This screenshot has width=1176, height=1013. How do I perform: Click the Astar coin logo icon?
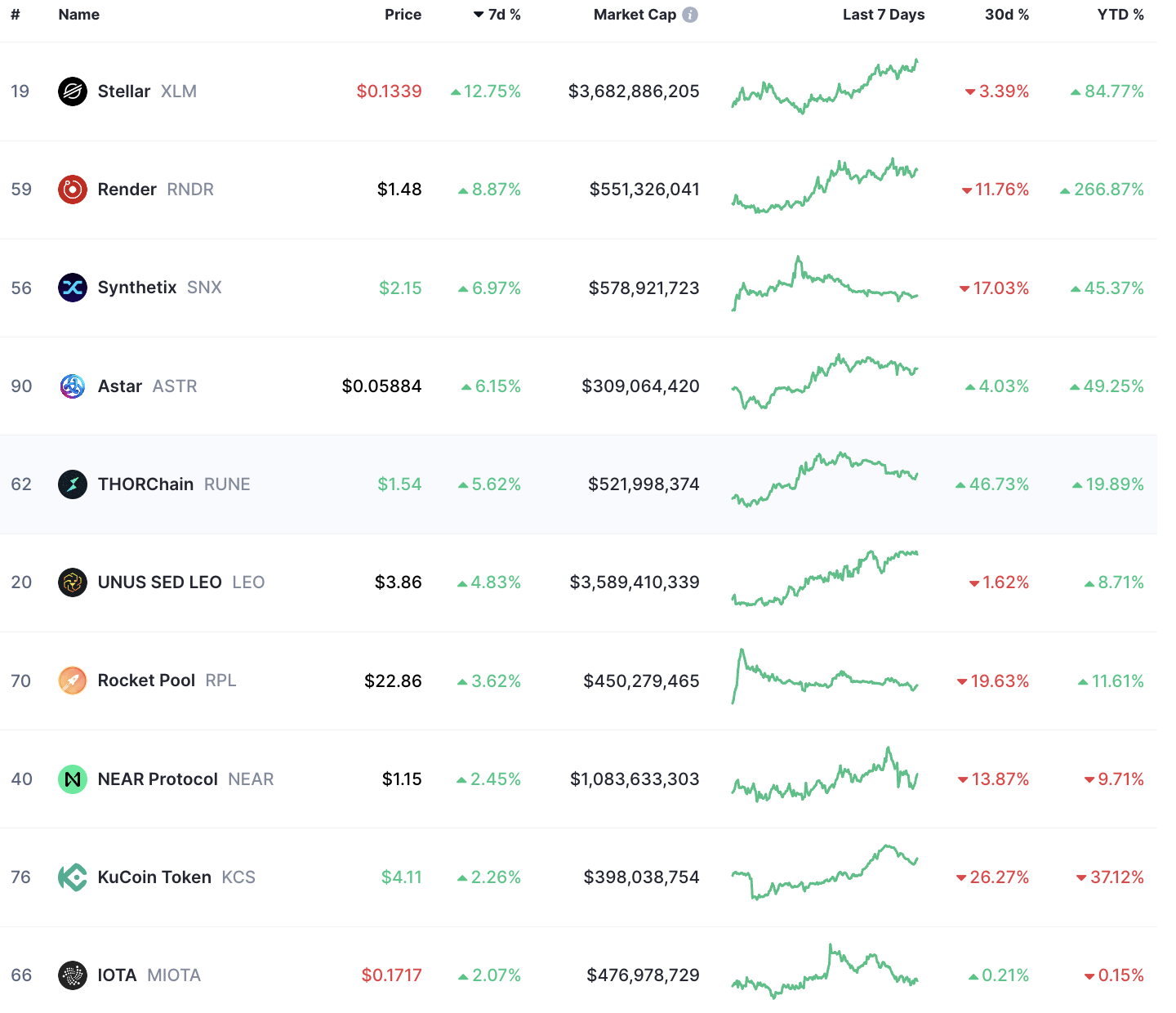[x=73, y=386]
